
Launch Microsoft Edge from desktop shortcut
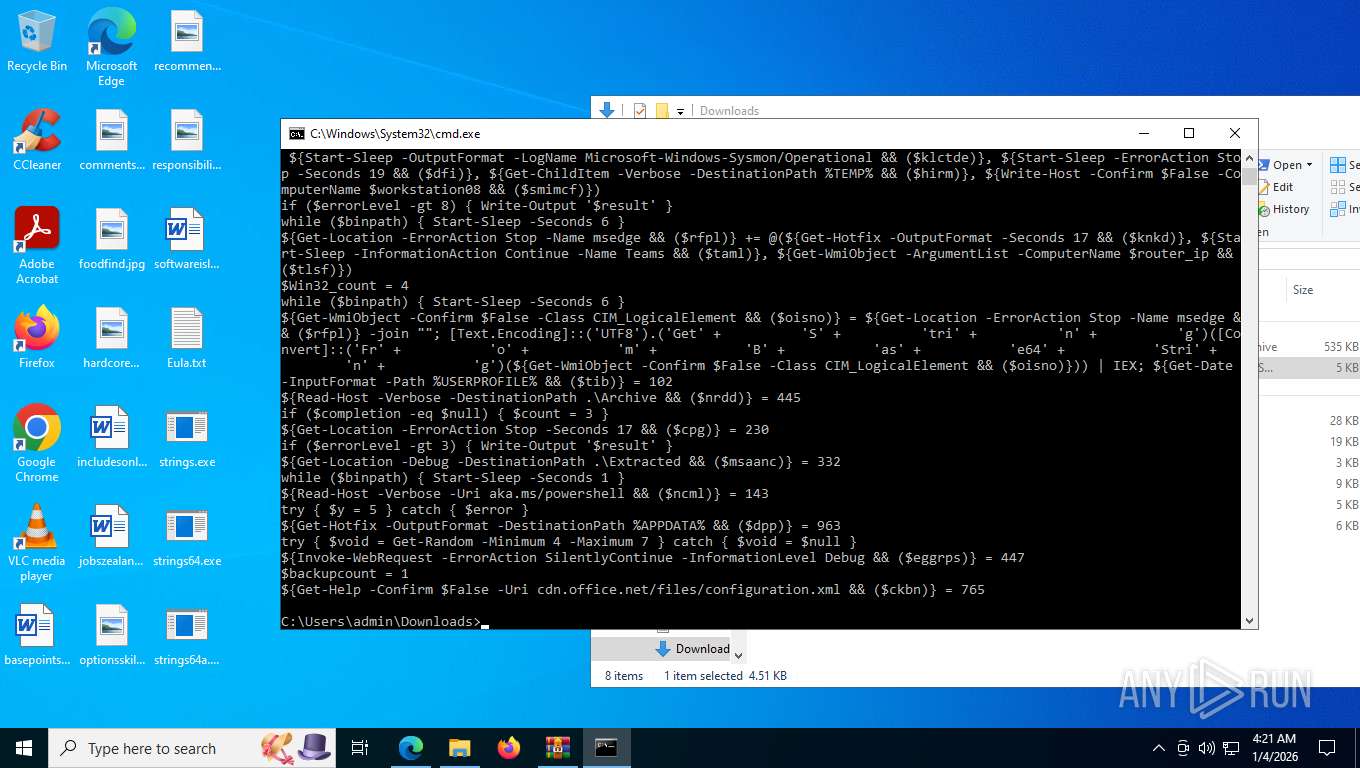pyautogui.click(x=111, y=48)
